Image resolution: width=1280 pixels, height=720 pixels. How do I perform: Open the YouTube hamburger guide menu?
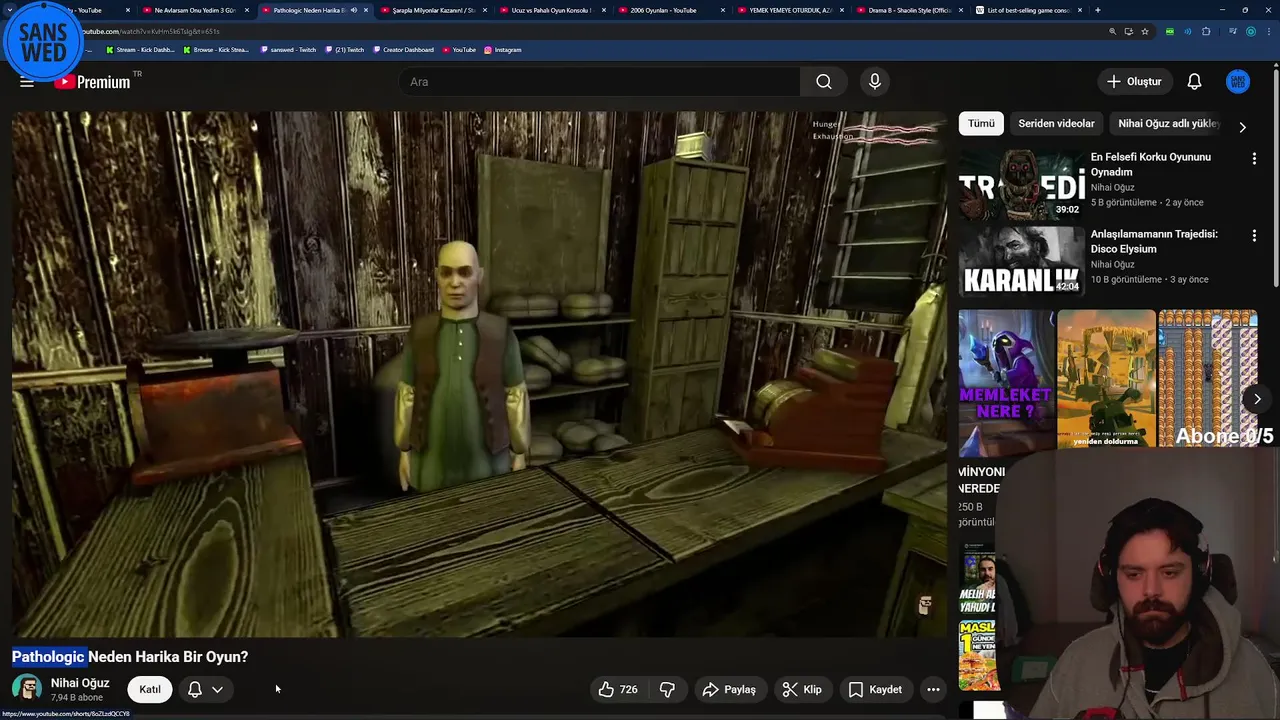tap(27, 82)
